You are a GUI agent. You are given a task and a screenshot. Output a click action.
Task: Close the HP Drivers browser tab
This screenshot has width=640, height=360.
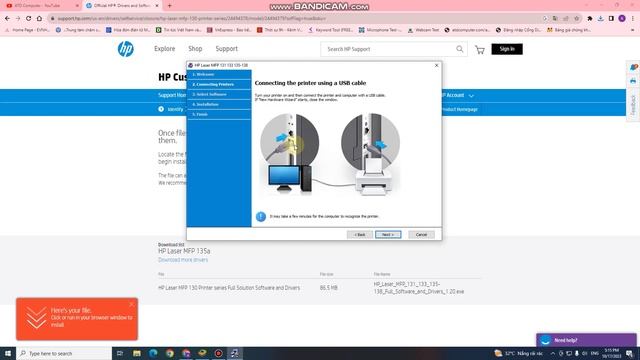pyautogui.click(x=157, y=6)
